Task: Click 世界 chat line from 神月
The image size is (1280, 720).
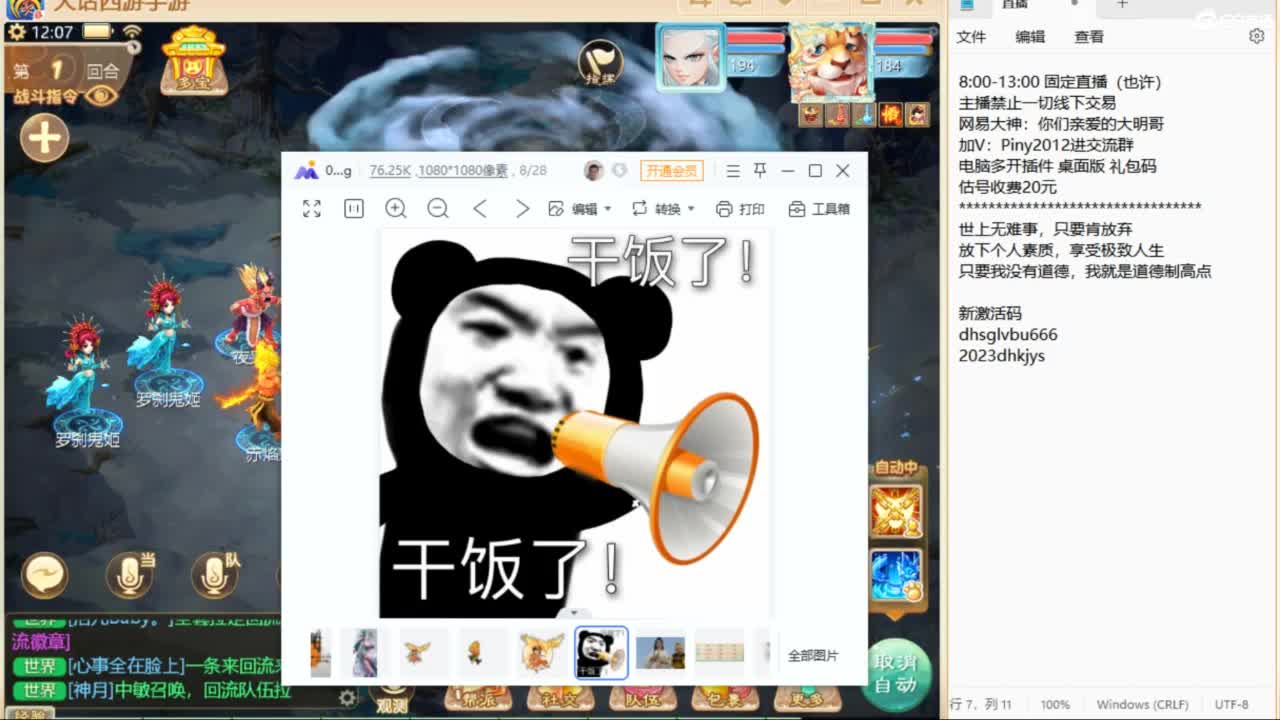Action: click(151, 691)
